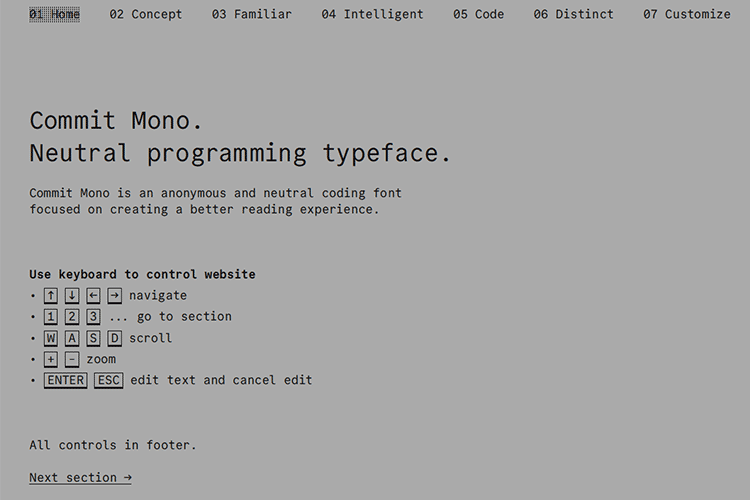Open the 02 Concept section
This screenshot has height=500, width=750.
point(146,15)
